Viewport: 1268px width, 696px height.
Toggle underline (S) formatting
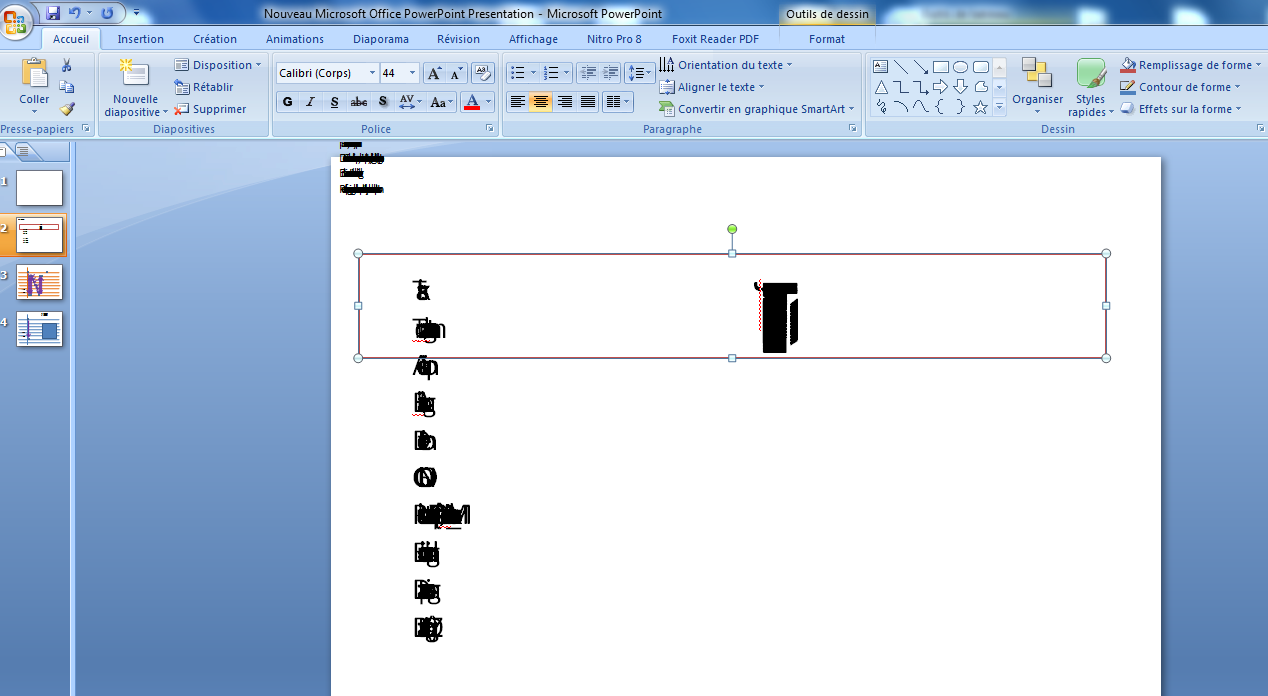[334, 102]
